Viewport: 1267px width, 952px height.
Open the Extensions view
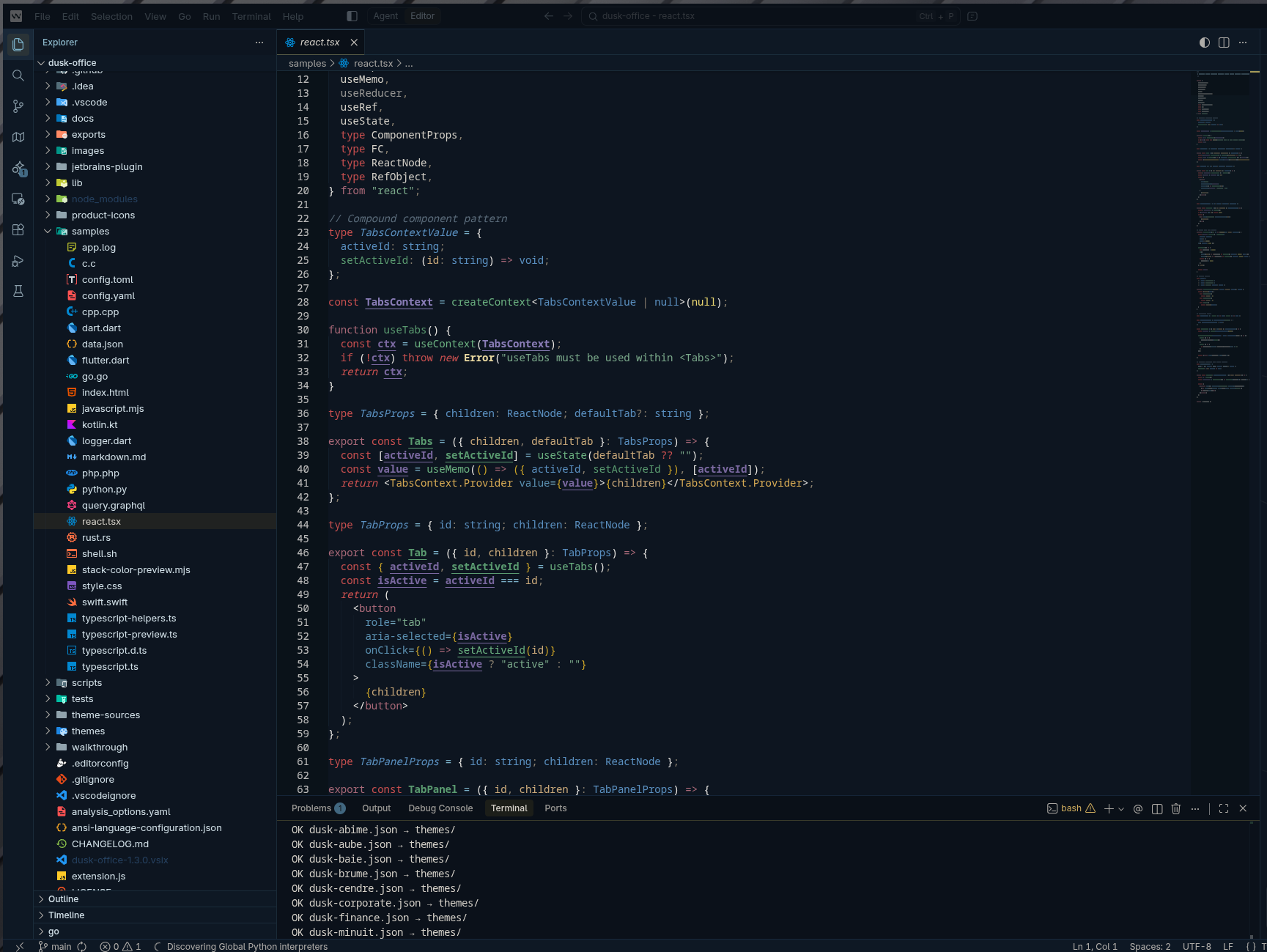pos(18,230)
